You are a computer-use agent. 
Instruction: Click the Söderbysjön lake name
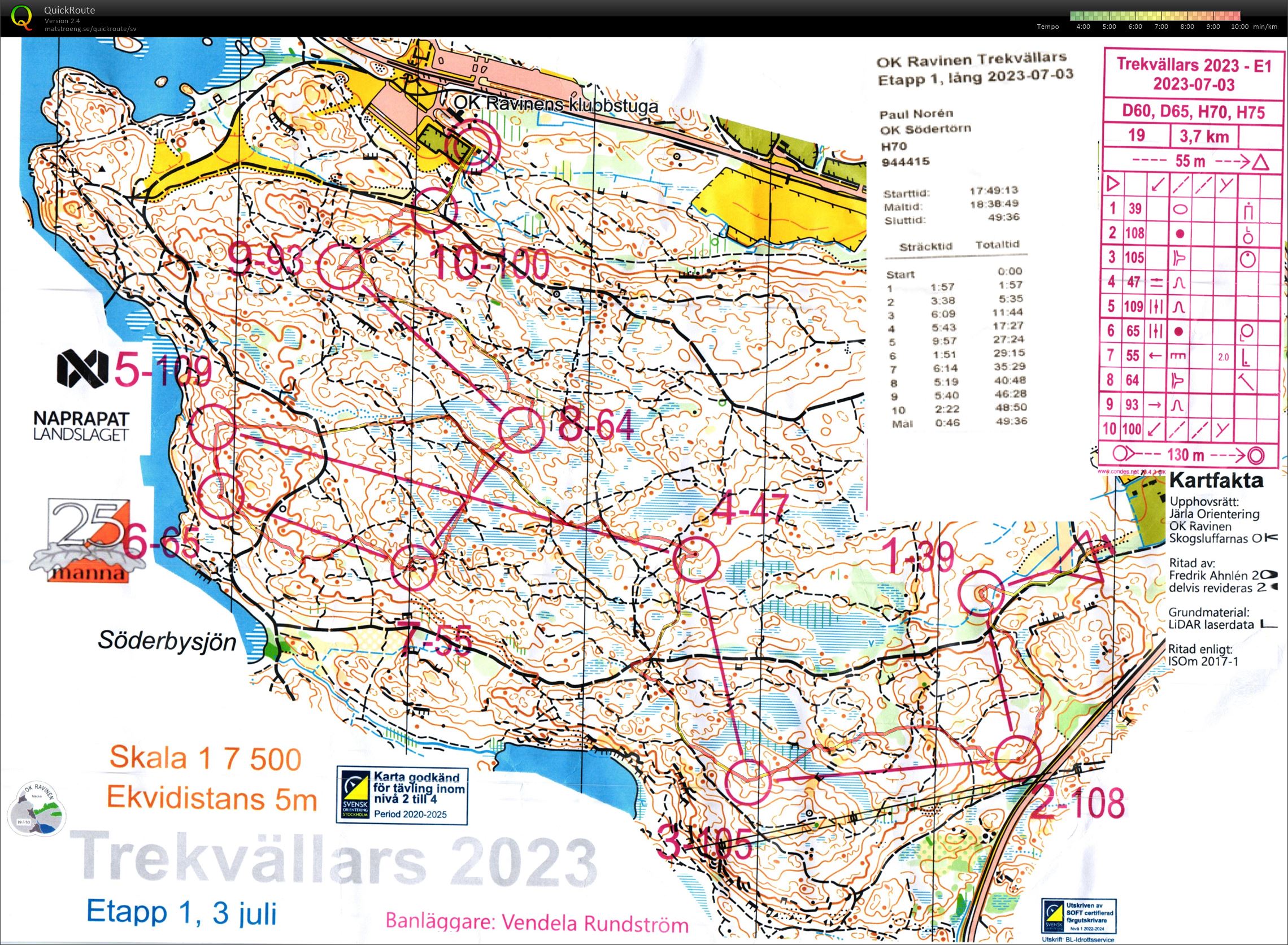[167, 641]
